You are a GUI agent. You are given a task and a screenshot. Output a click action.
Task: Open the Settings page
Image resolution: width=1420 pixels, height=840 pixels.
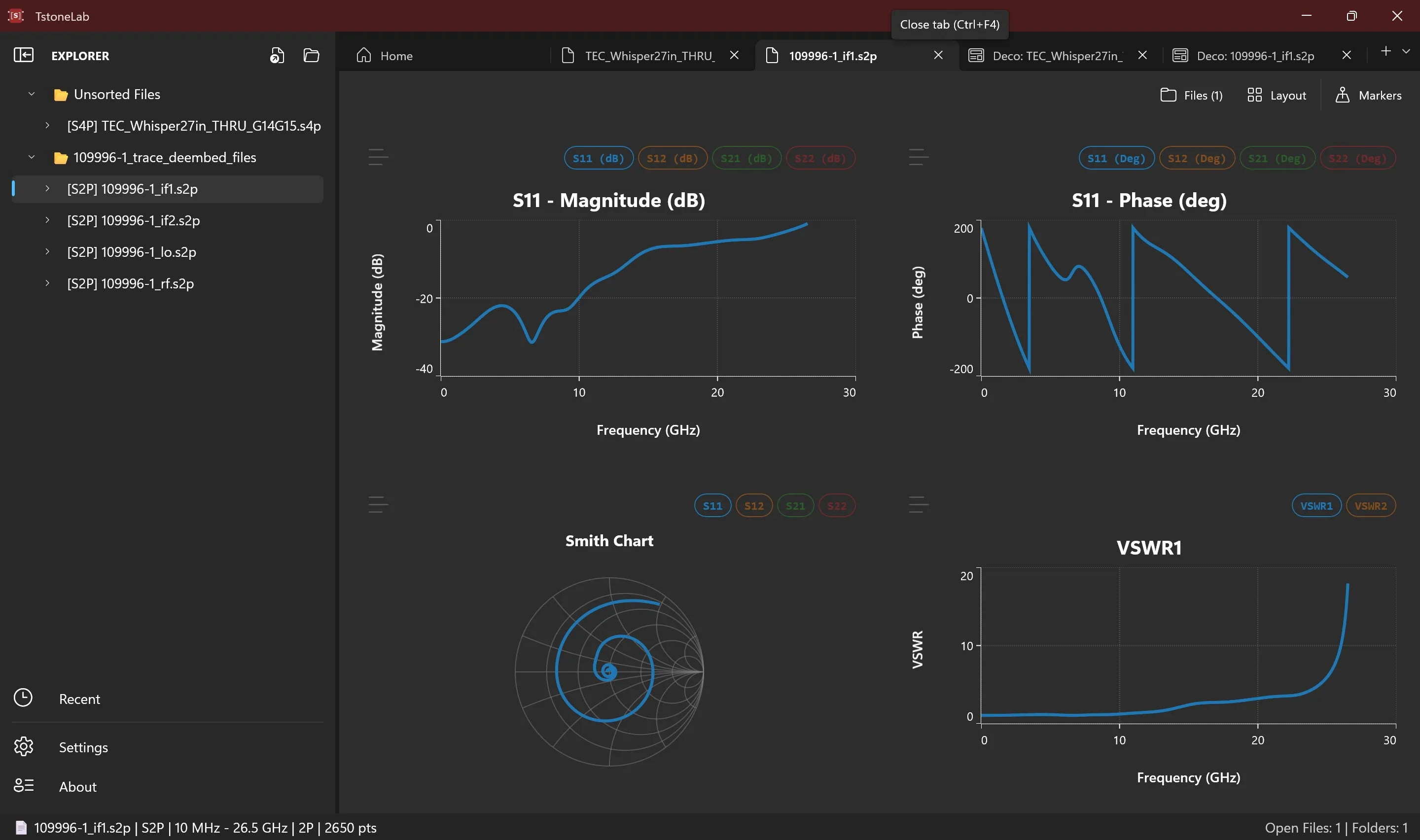[168, 747]
